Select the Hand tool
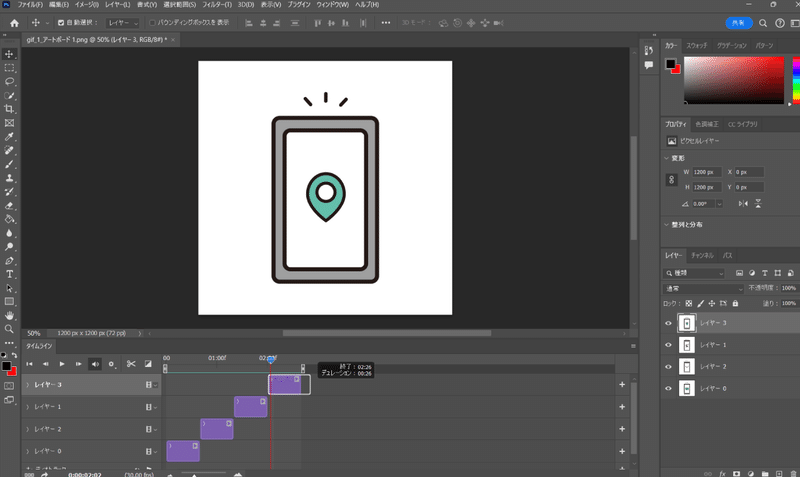Image resolution: width=800 pixels, height=477 pixels. 9,315
